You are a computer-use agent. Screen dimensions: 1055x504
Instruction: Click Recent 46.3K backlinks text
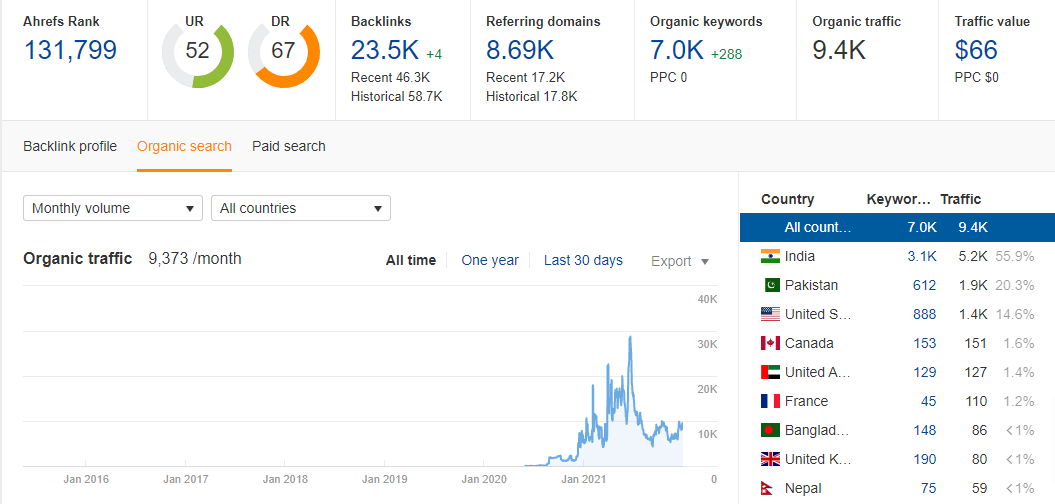[x=390, y=77]
